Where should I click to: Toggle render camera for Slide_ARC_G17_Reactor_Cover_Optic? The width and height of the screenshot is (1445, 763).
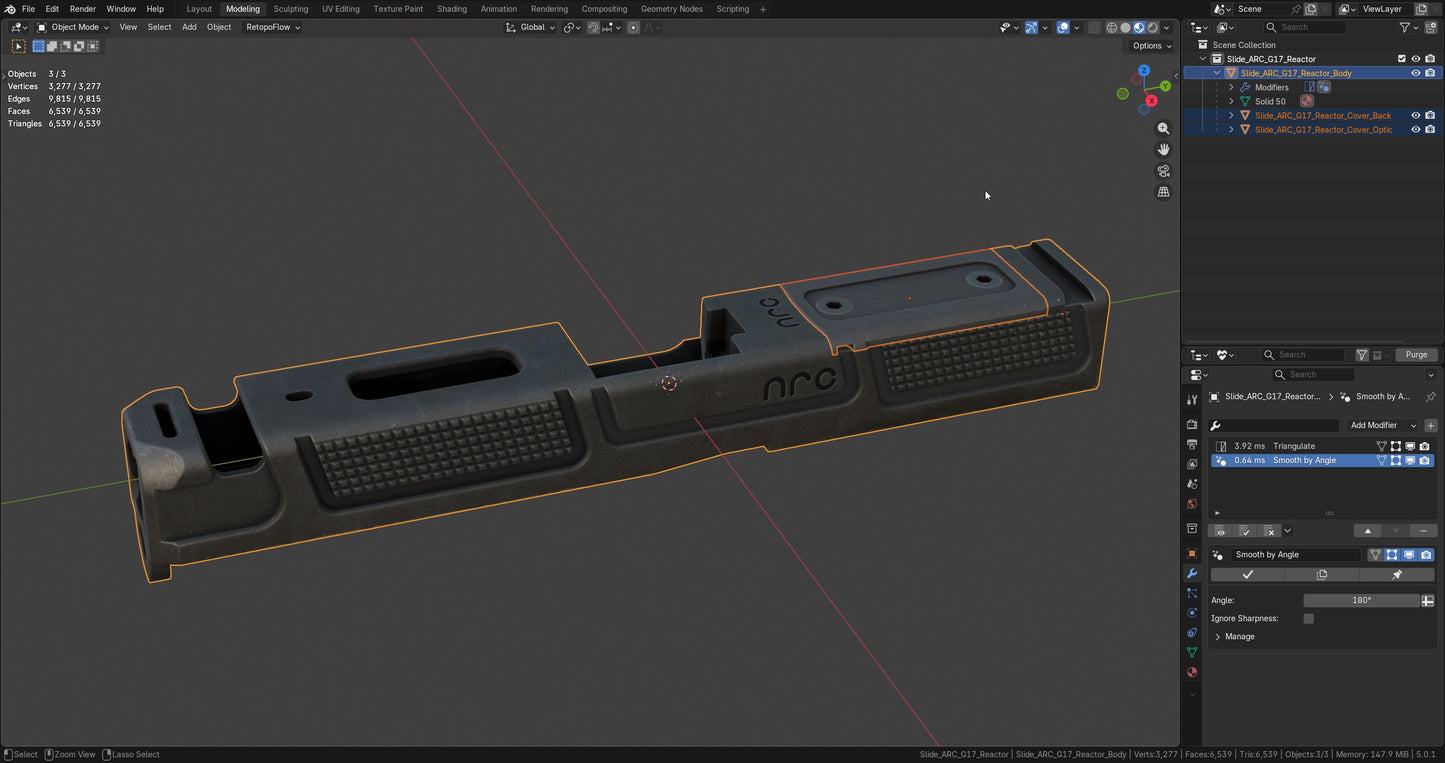(x=1430, y=129)
